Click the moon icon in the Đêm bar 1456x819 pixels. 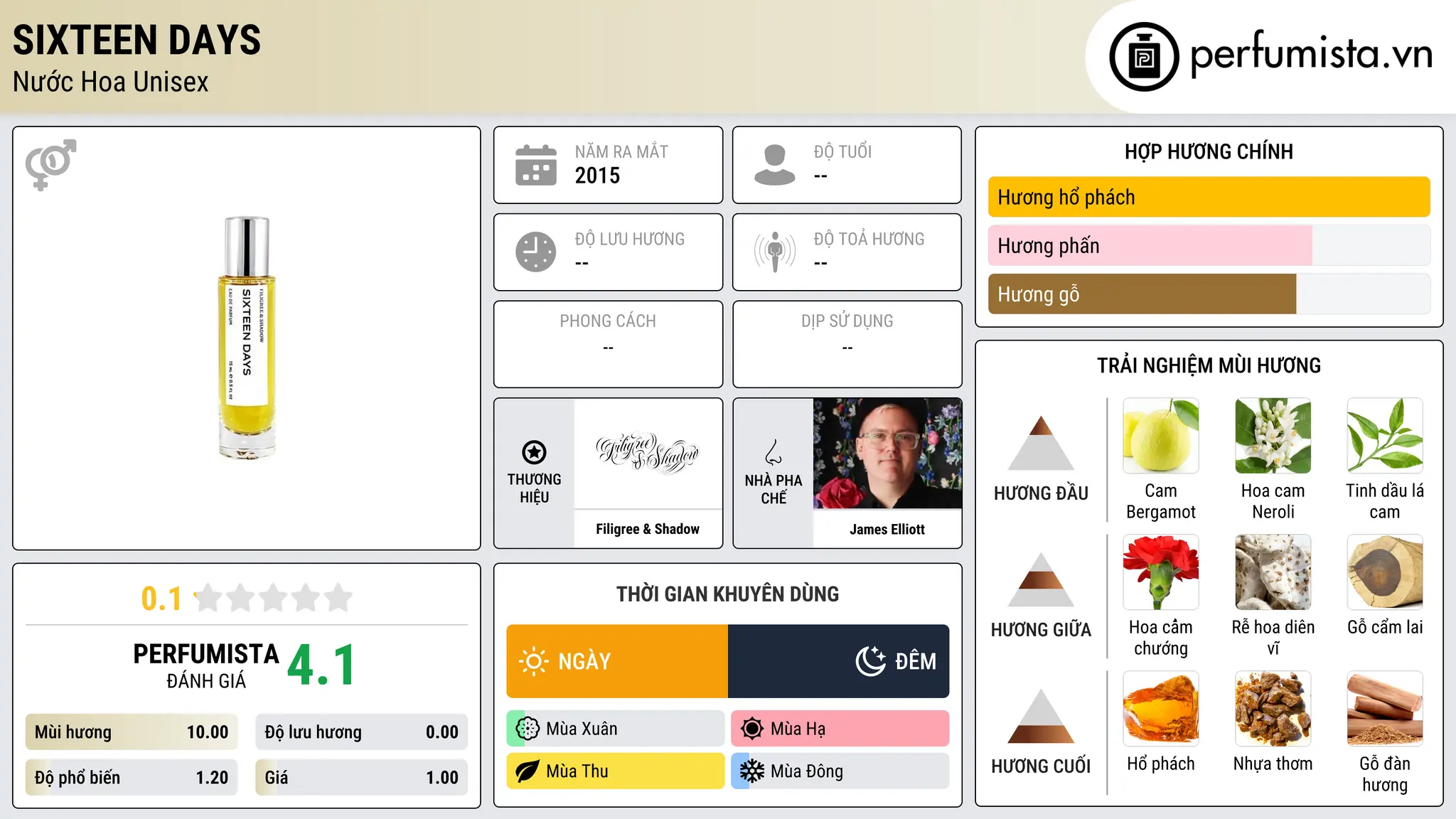click(x=871, y=661)
